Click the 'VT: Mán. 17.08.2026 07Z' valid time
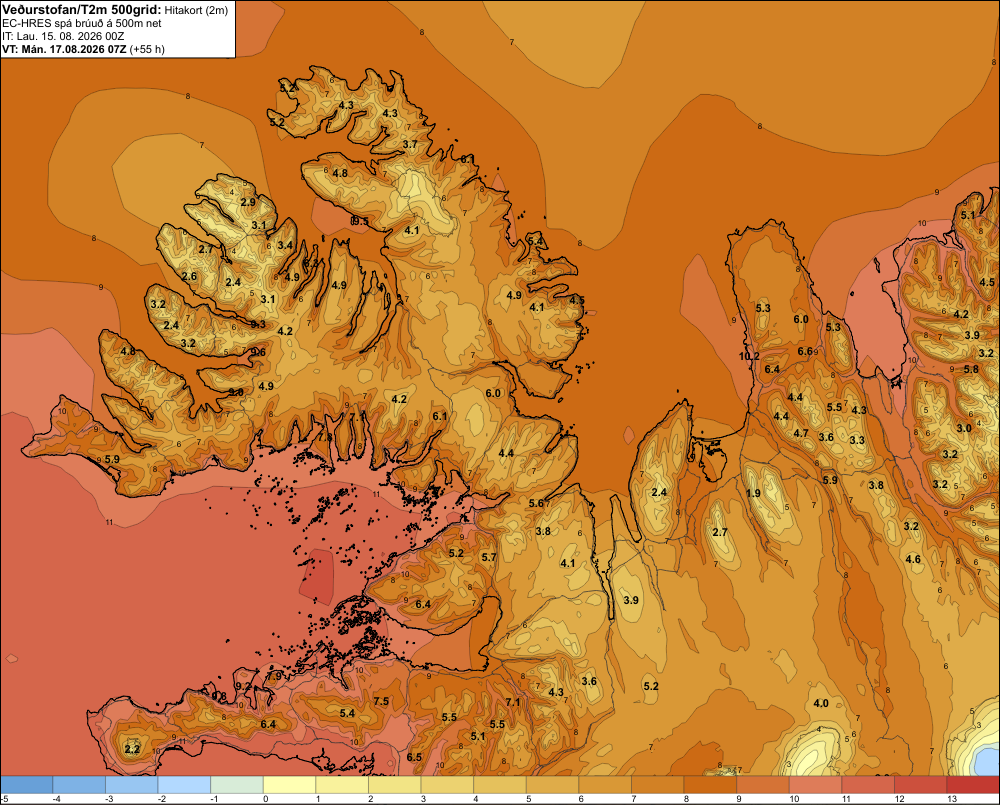This screenshot has height=805, width=1000. (64, 49)
